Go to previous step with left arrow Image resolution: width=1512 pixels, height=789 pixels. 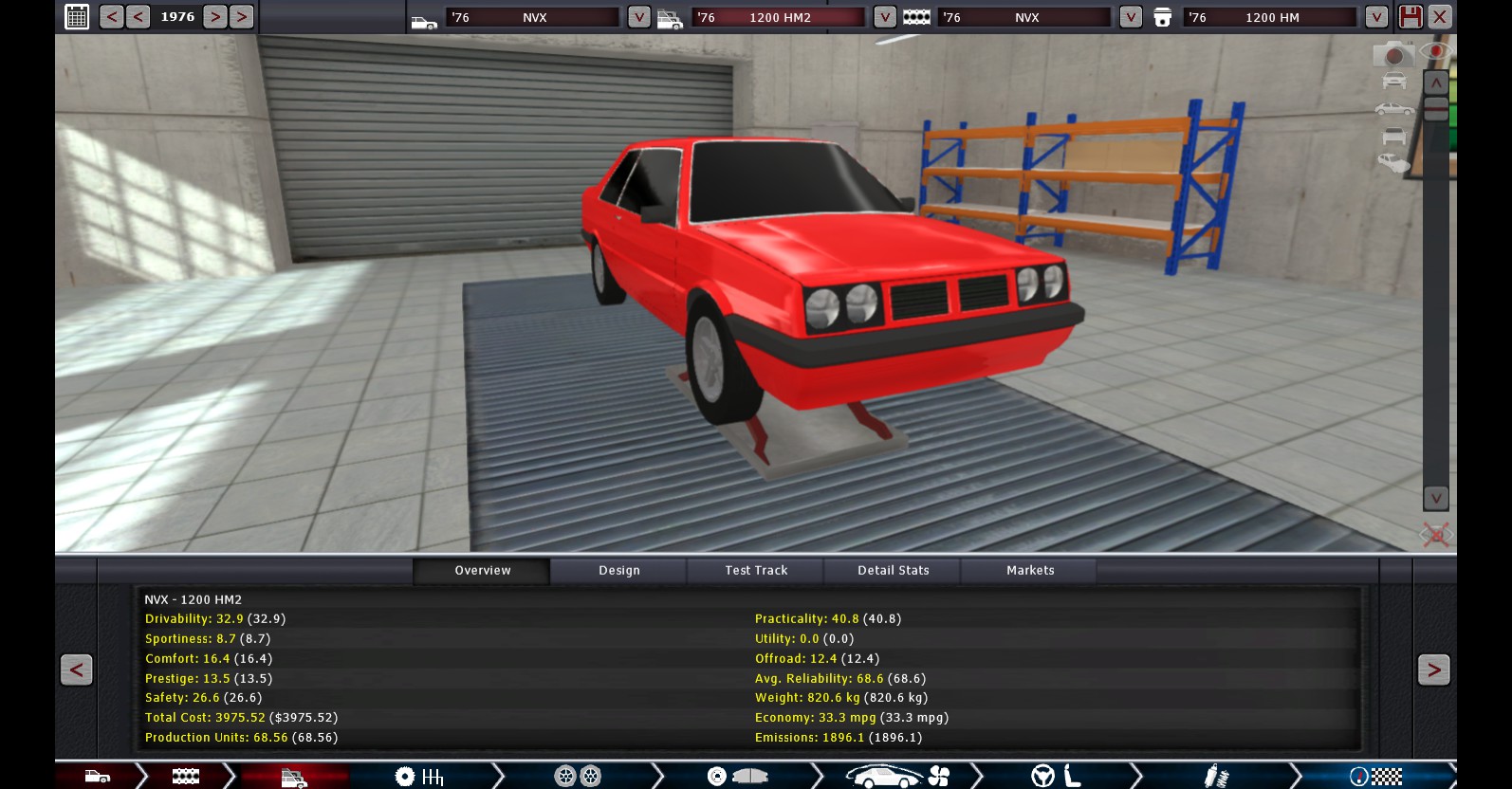point(77,670)
